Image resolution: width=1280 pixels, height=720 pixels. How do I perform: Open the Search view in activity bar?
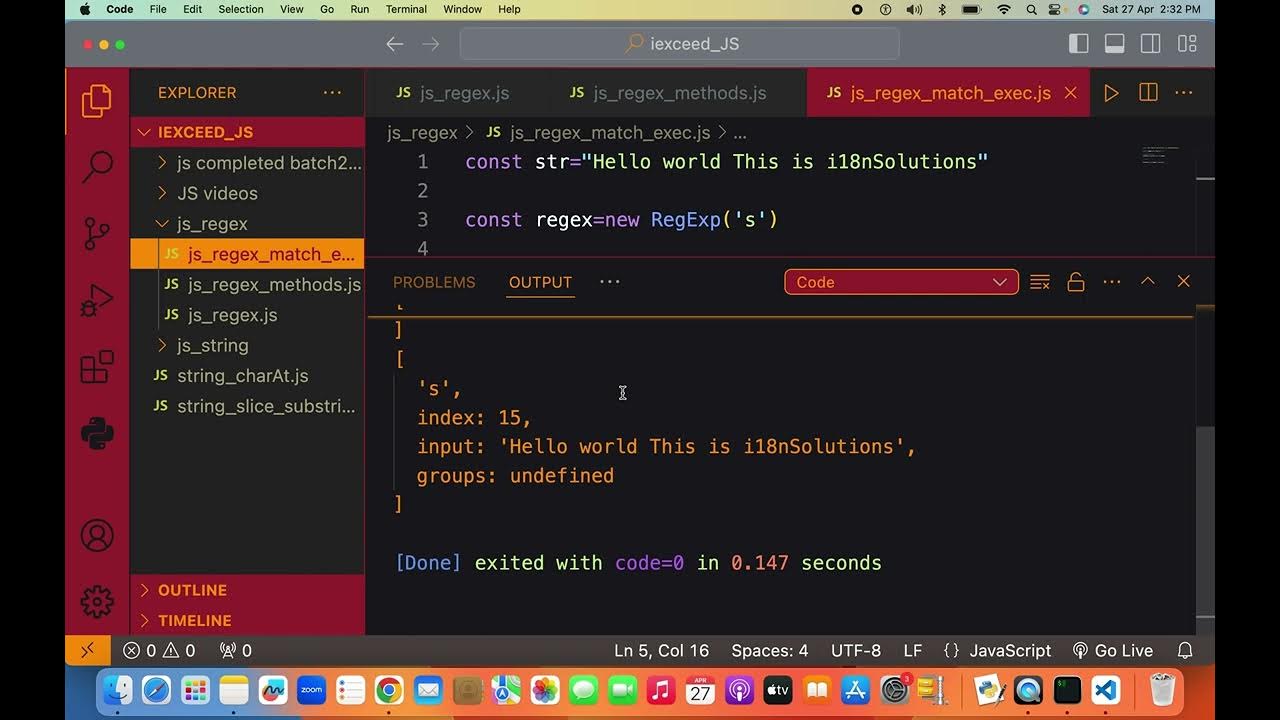(97, 167)
